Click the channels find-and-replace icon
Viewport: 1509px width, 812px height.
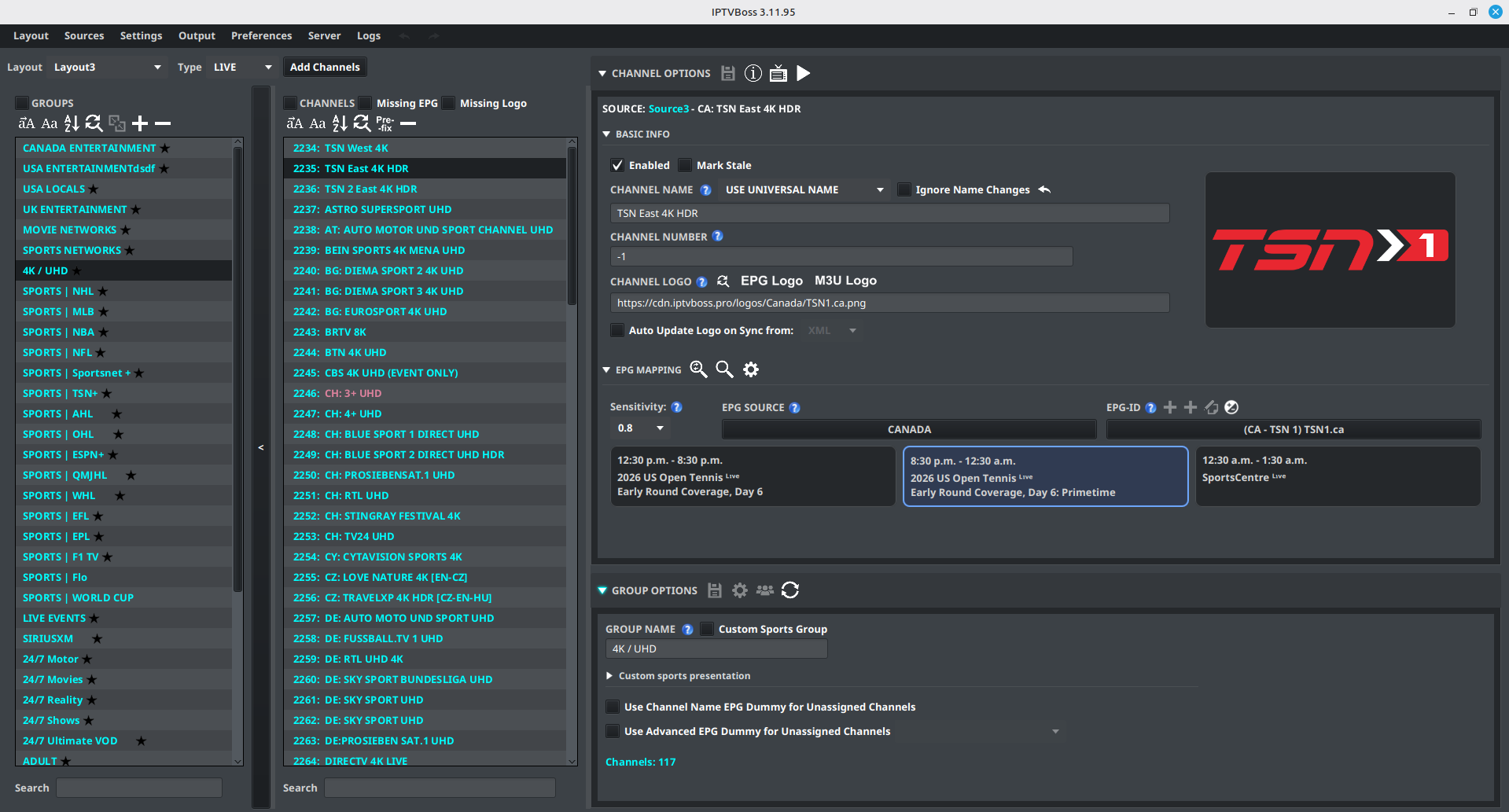coord(362,123)
